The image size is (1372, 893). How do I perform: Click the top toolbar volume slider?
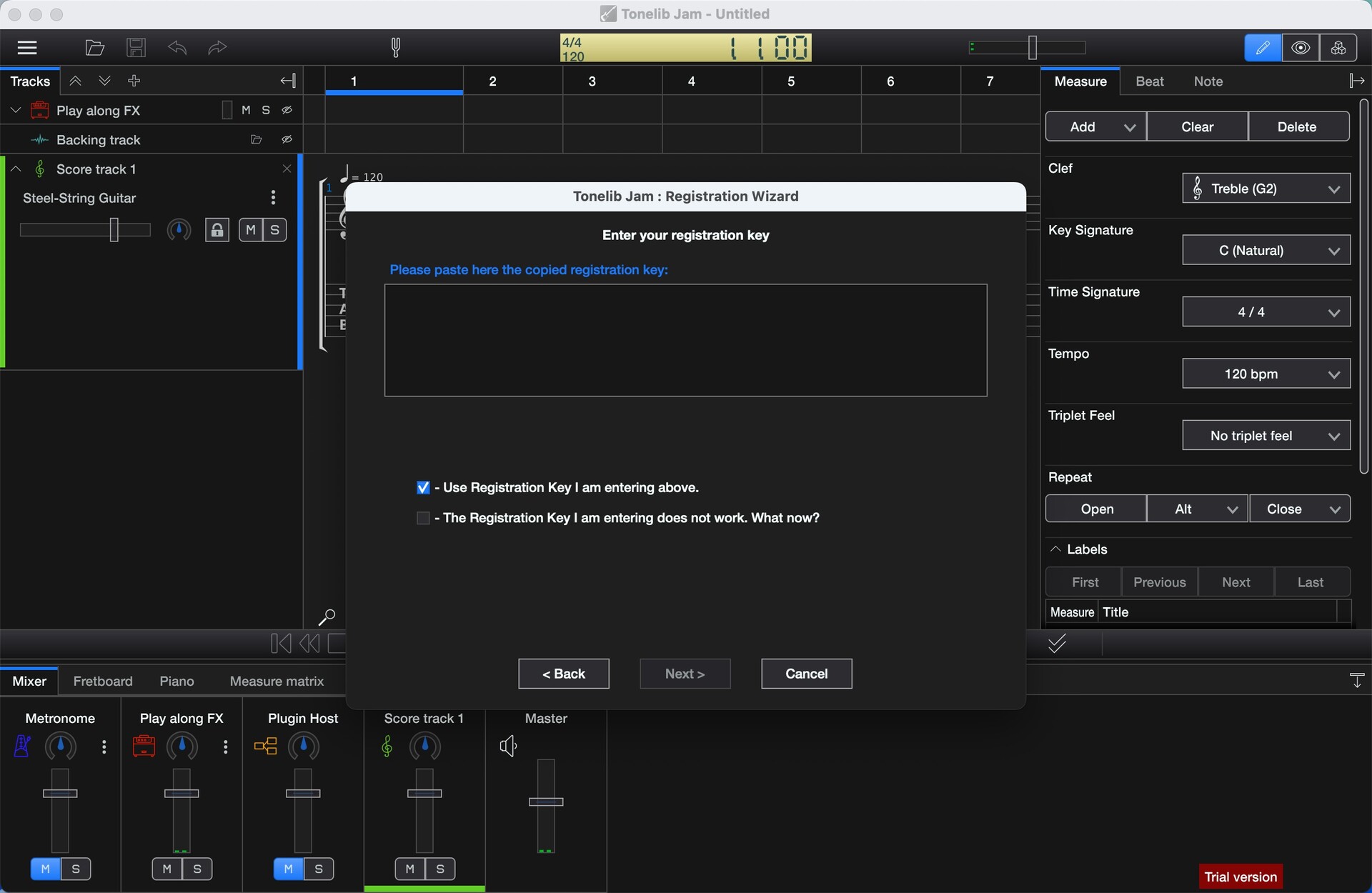tap(1027, 48)
